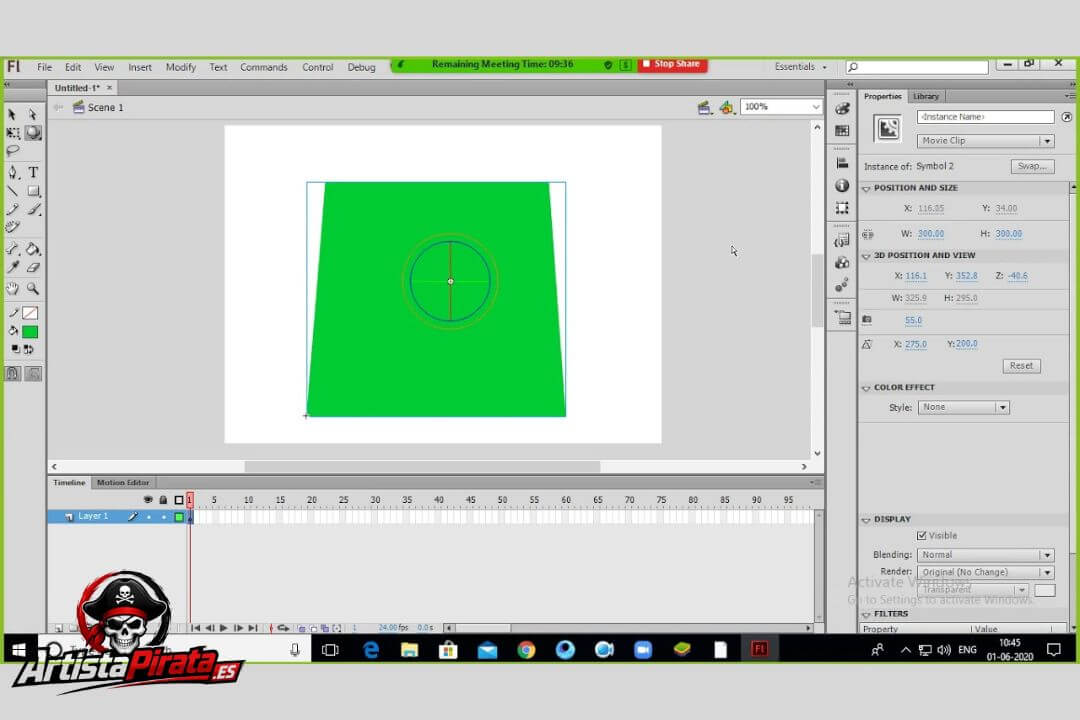This screenshot has height=720, width=1080.
Task: Toggle show/hide all layers eye icon
Action: click(147, 500)
